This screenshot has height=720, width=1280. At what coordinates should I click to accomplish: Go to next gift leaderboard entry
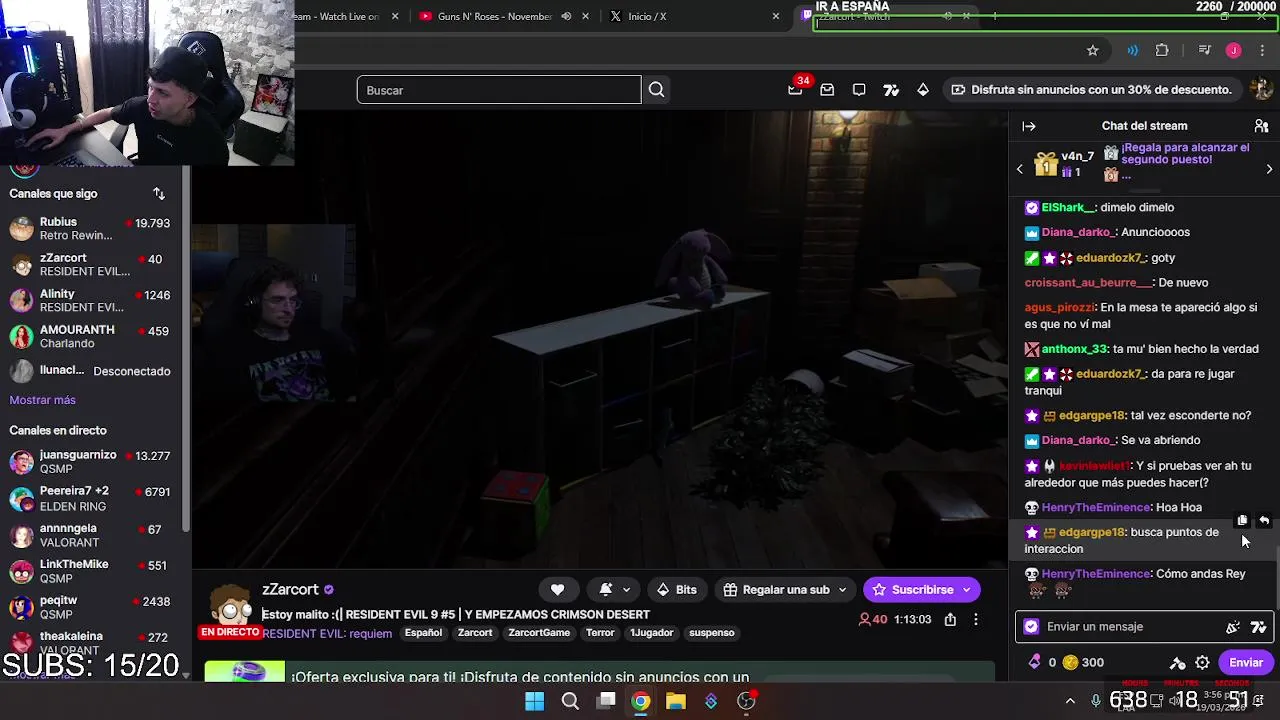(x=1269, y=169)
